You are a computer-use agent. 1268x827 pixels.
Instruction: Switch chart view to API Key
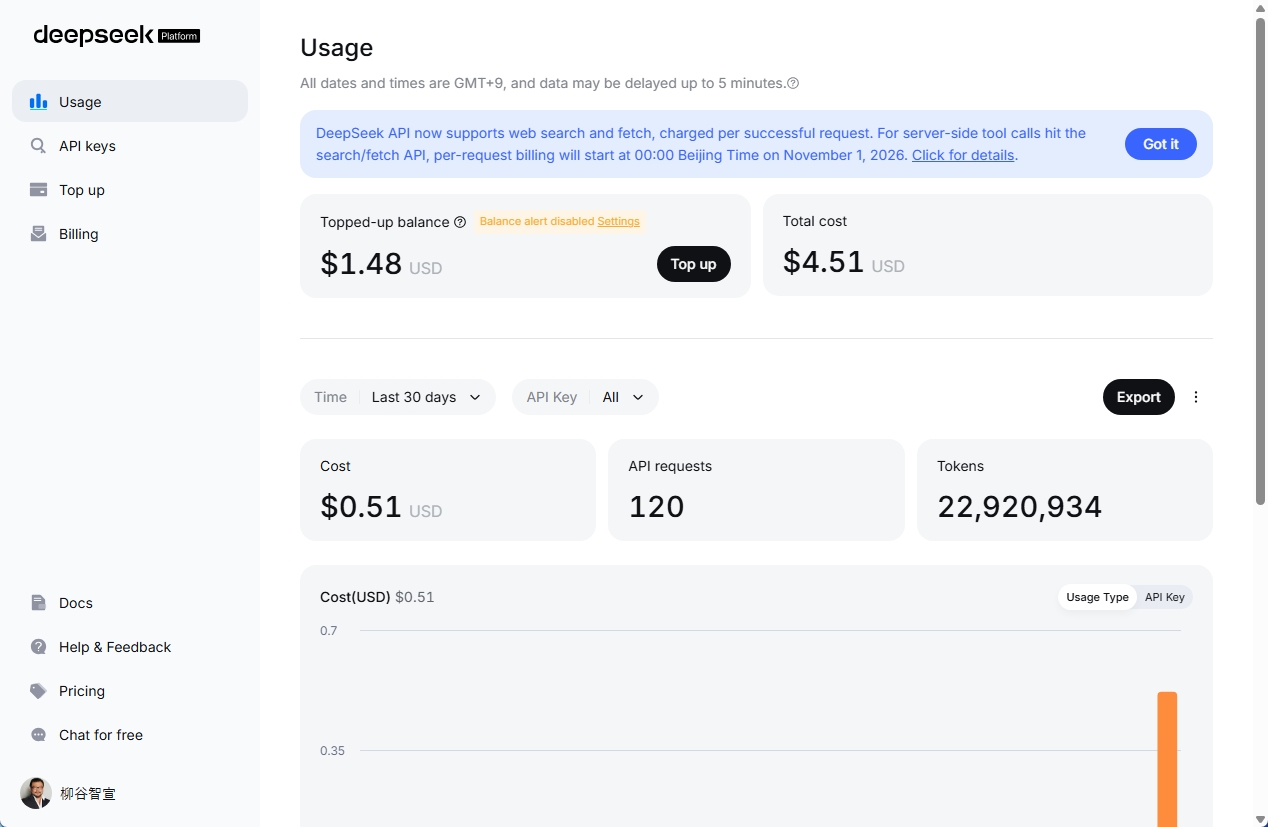point(1164,597)
